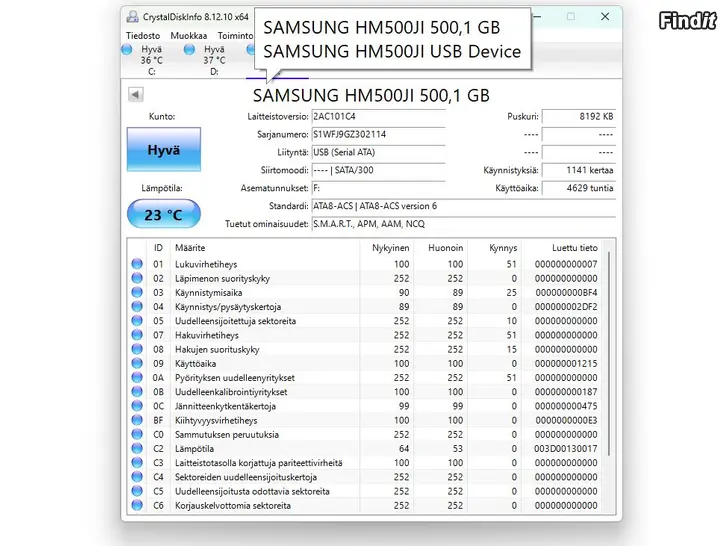Click status orb for 0B Uudelleenkalibrointiyritykset
Viewport: 728px width, 546px height.
tap(137, 392)
